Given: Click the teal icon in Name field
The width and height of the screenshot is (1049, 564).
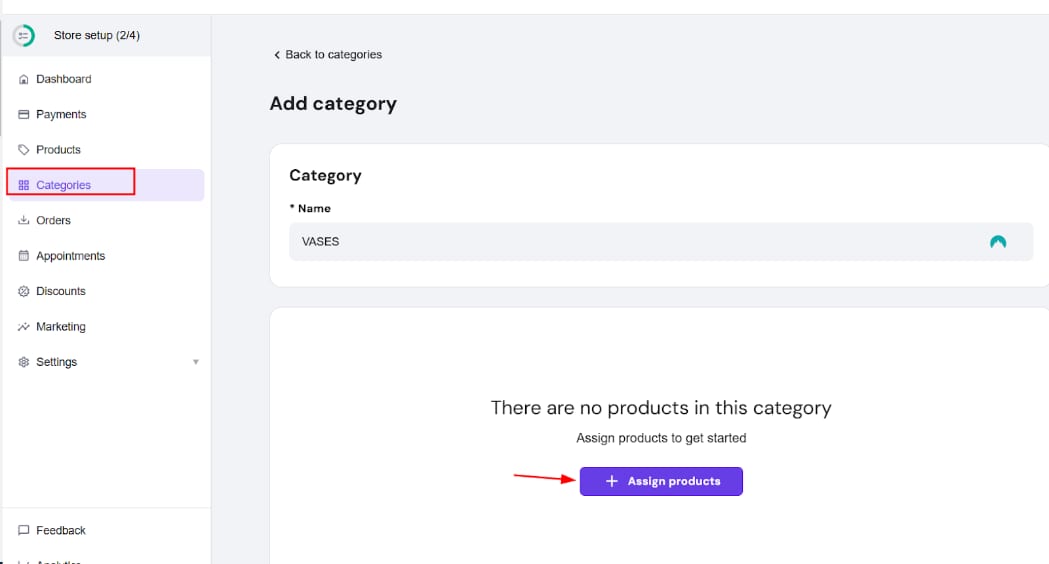Looking at the screenshot, I should click(997, 242).
